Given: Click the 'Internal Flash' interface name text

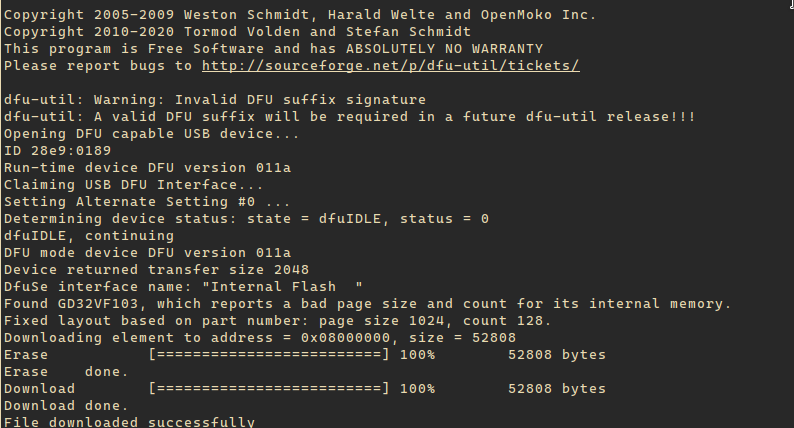Looking at the screenshot, I should (x=273, y=287).
